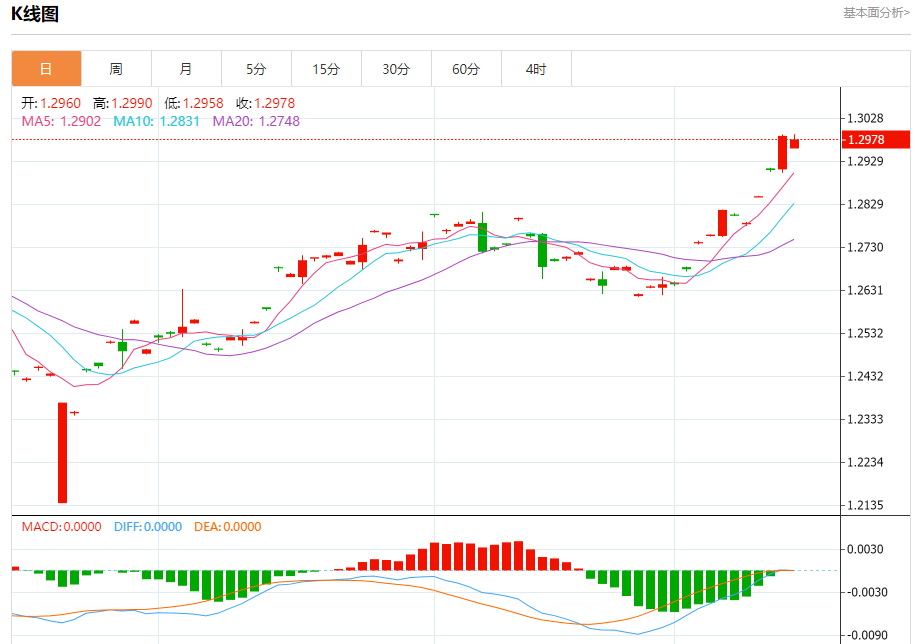Click the 1.2929 price axis label

pyautogui.click(x=865, y=161)
